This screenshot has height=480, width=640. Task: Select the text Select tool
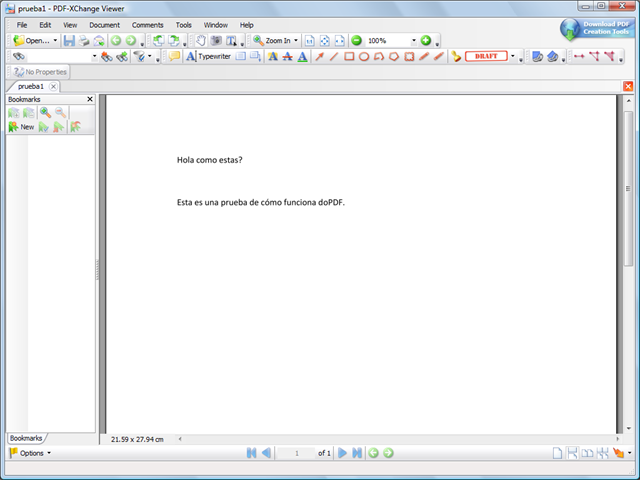coord(231,40)
